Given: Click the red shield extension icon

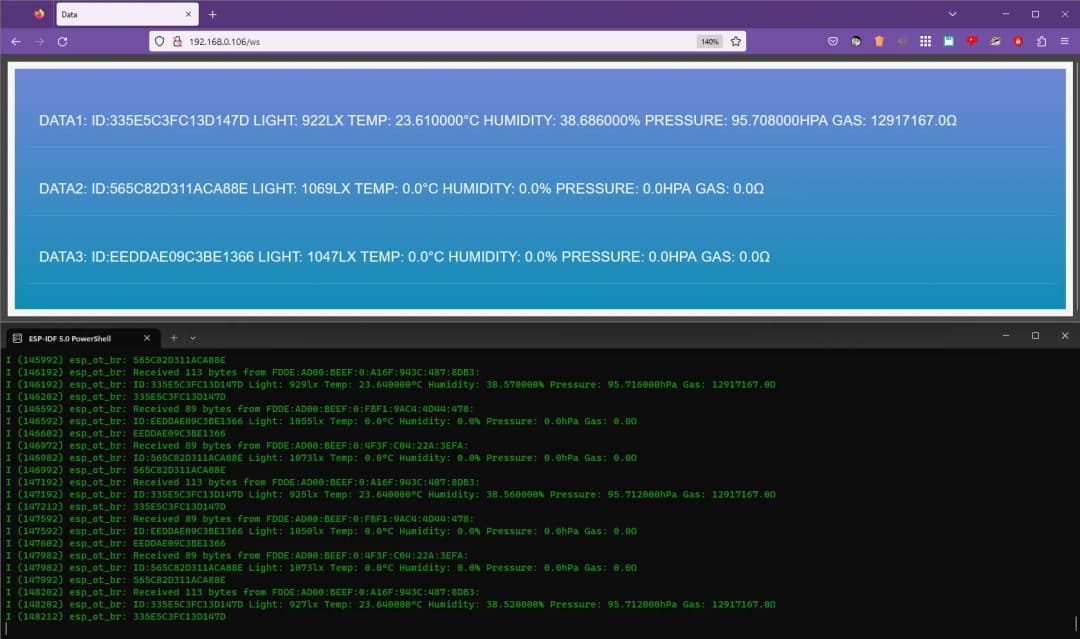Looking at the screenshot, I should click(x=1018, y=41).
